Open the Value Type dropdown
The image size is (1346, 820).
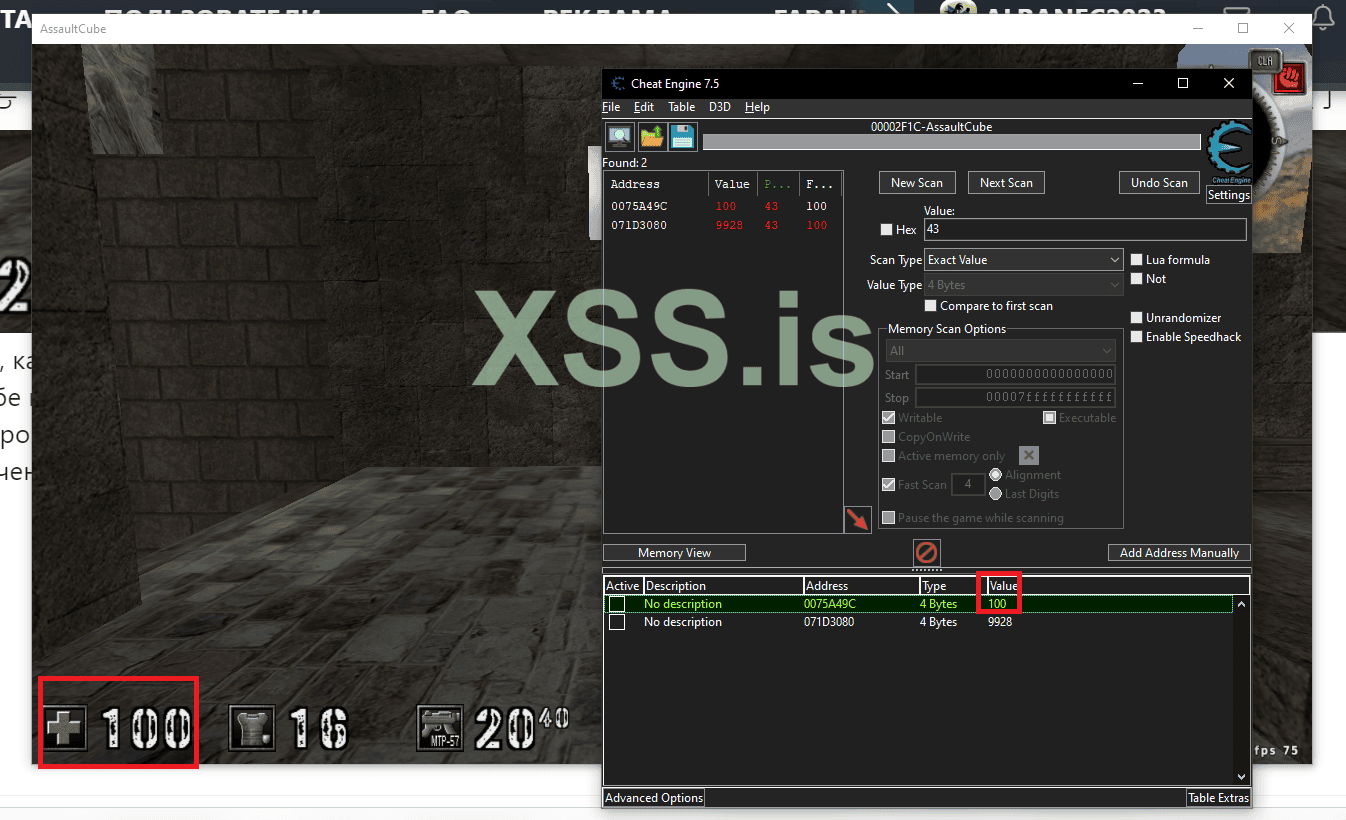[x=1024, y=285]
